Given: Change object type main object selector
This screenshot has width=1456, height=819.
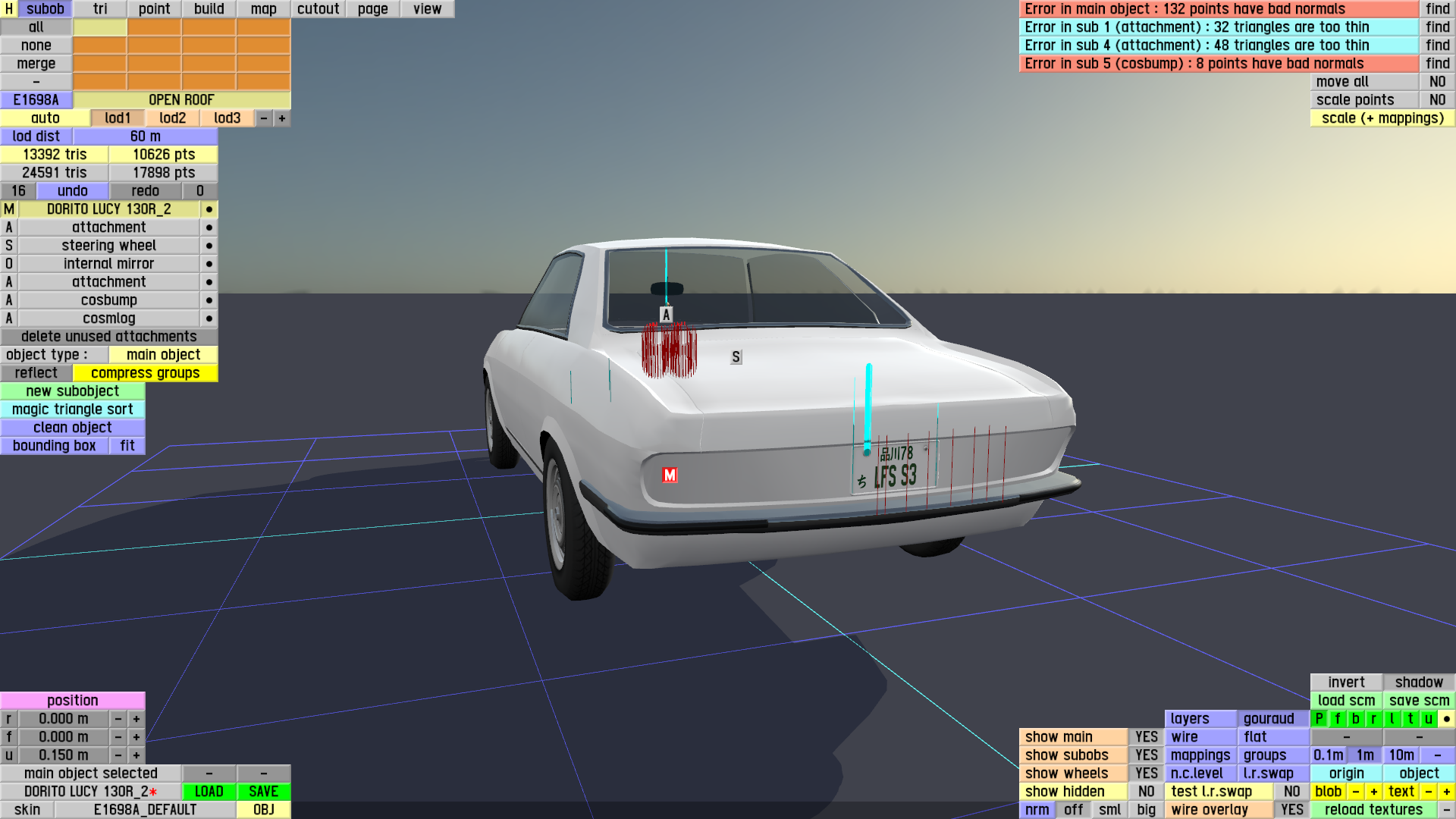Looking at the screenshot, I should click(163, 355).
